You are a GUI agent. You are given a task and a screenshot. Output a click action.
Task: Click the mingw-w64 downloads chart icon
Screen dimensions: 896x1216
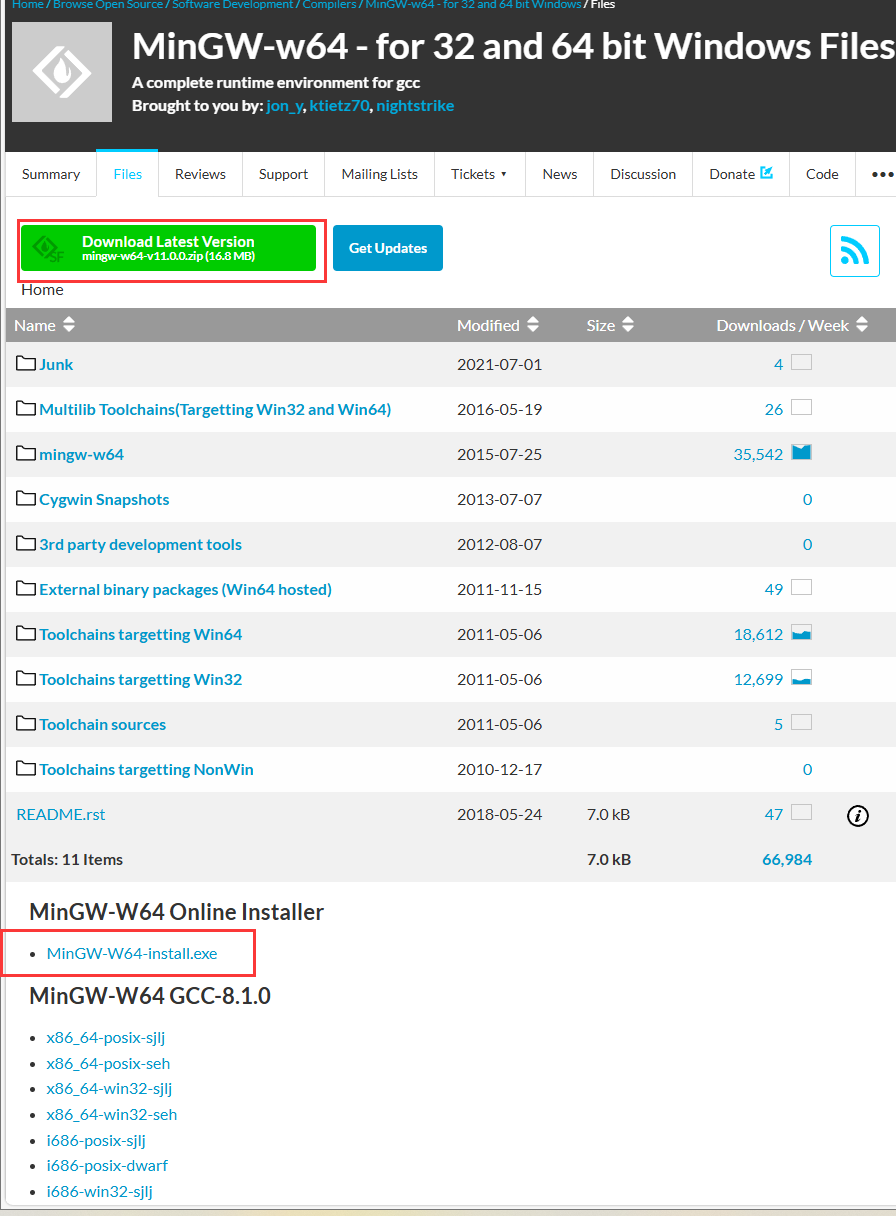[801, 453]
